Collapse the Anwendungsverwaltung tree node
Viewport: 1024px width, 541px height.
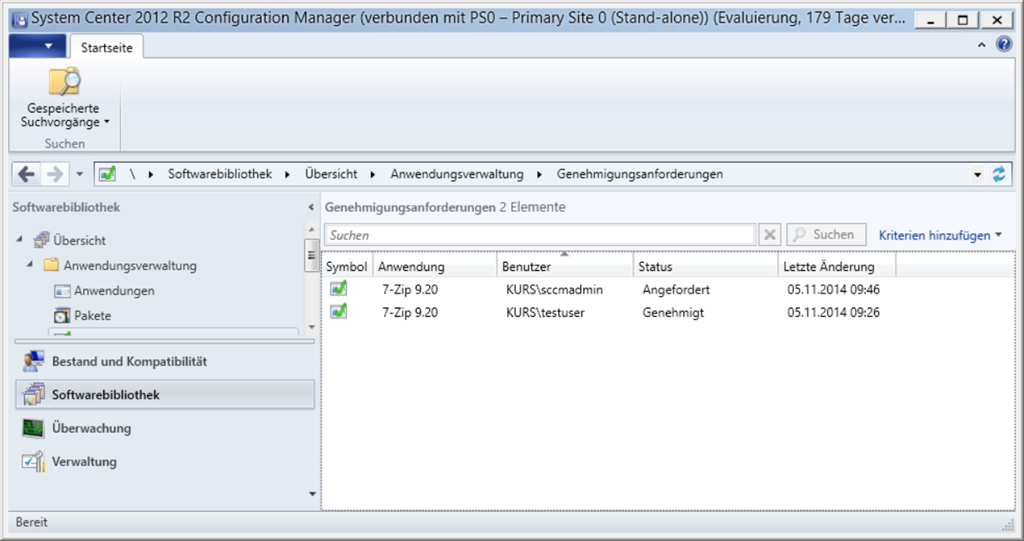tap(30, 265)
